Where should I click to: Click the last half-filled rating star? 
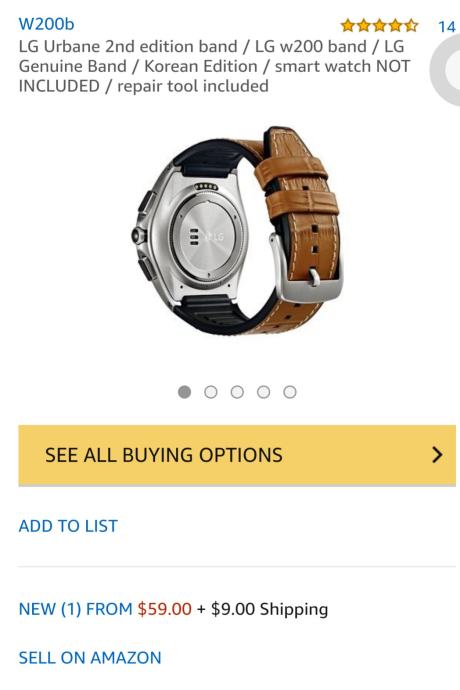411,26
